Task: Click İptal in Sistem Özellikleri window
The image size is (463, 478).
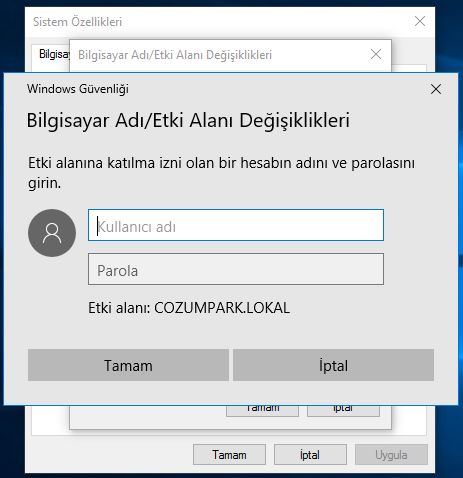Action: (x=310, y=455)
